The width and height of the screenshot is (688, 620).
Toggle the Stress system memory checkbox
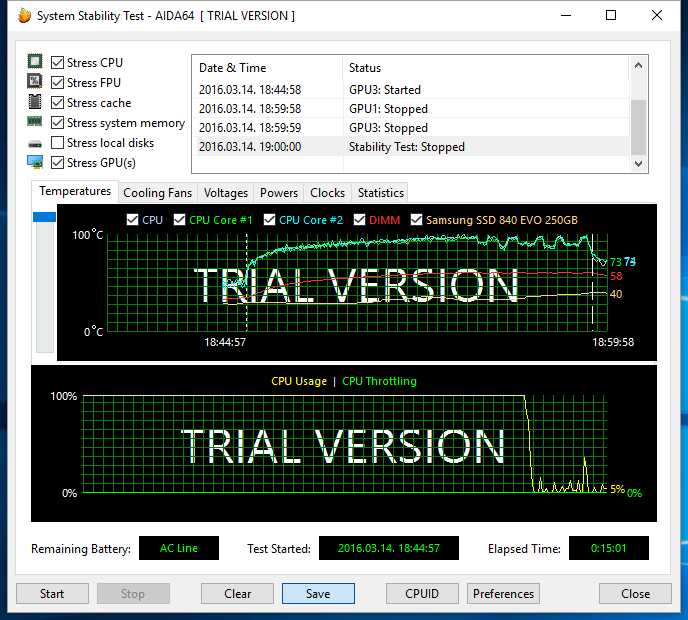click(x=57, y=122)
